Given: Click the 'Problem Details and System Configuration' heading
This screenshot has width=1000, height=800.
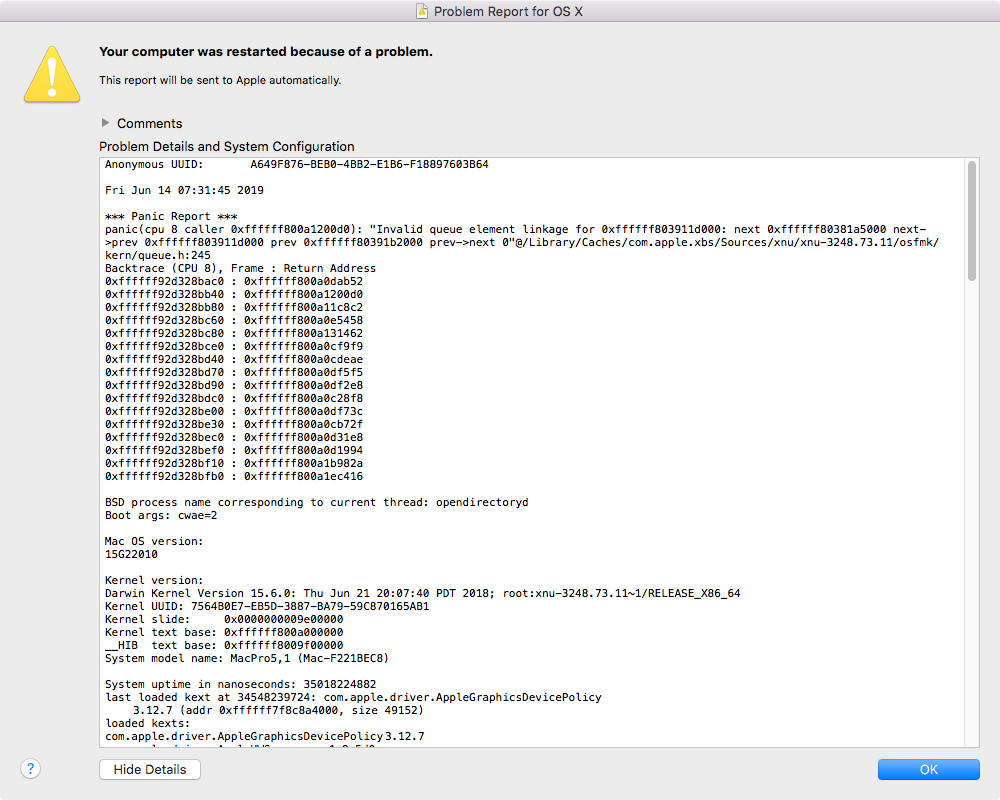Looking at the screenshot, I should click(x=226, y=147).
